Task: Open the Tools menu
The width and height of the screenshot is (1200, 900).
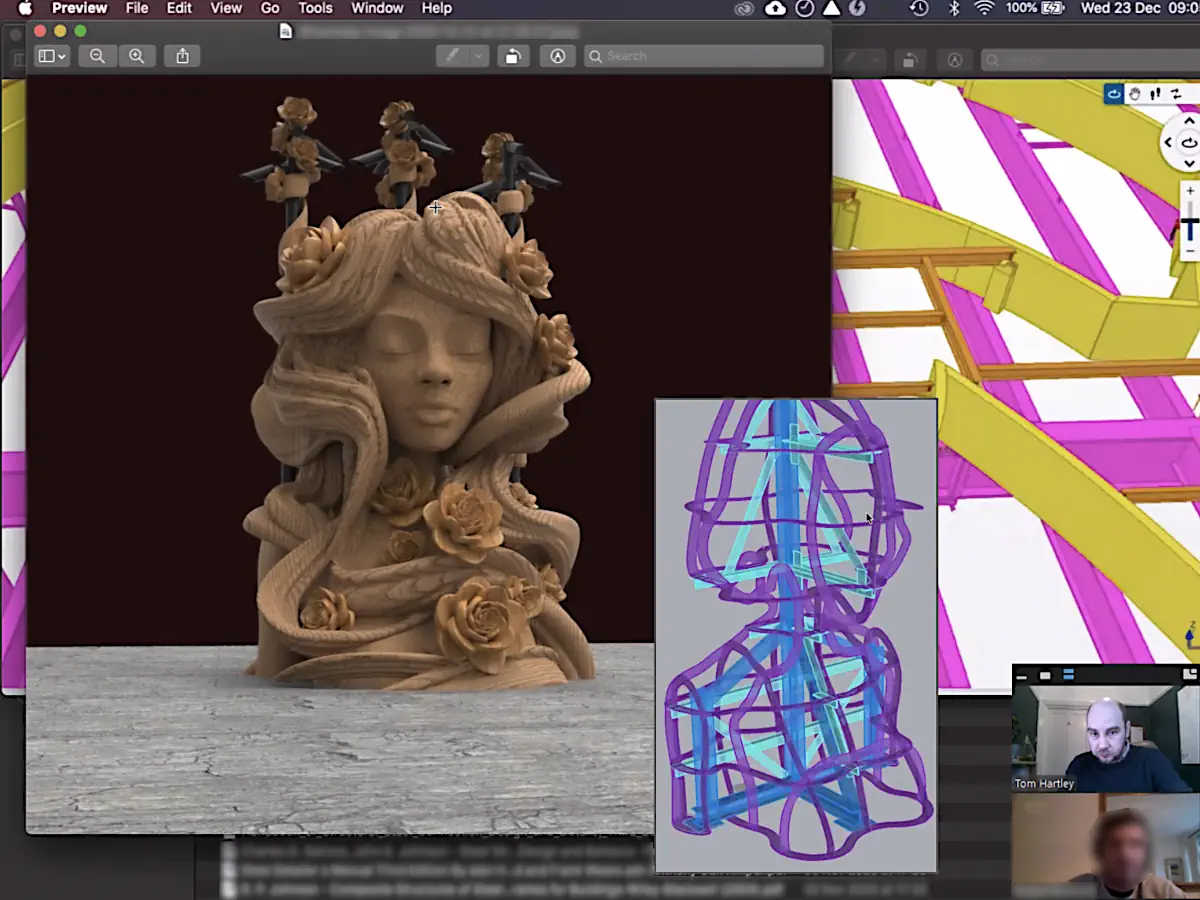Action: tap(315, 8)
